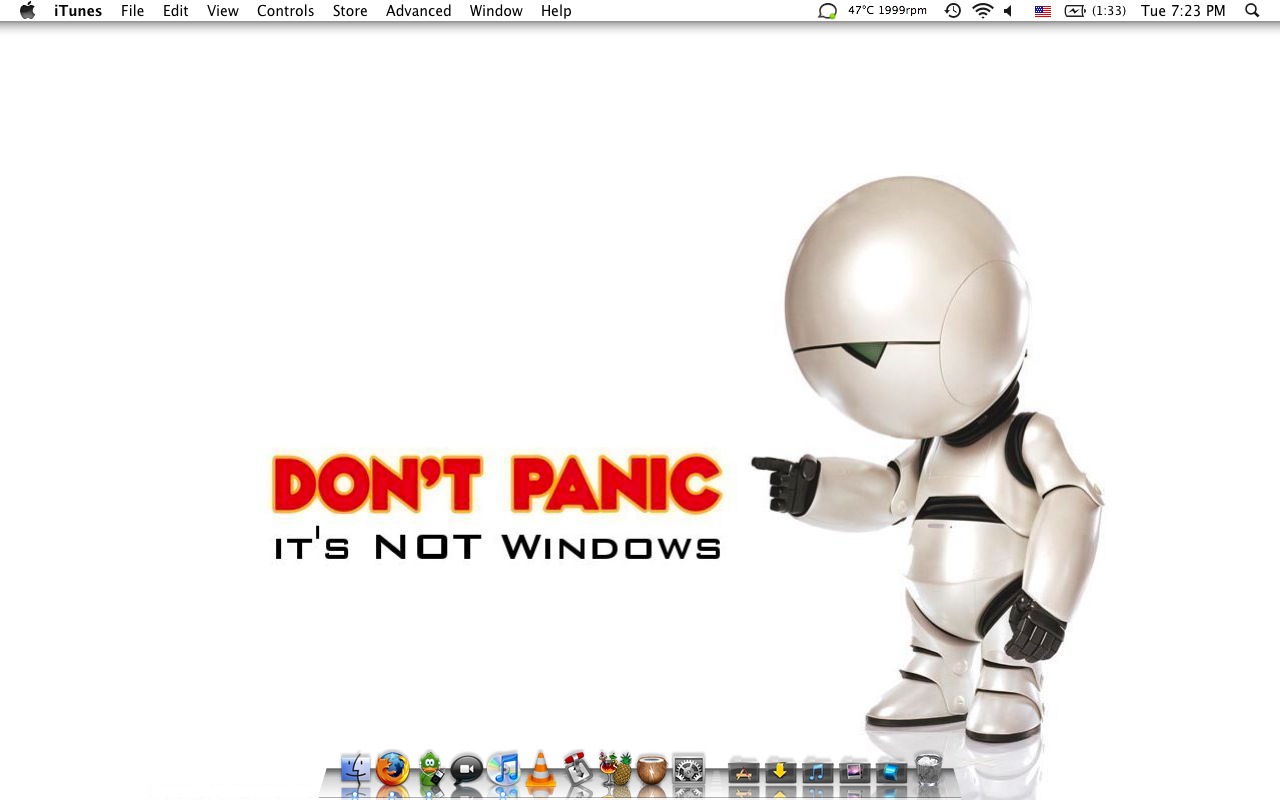Click the battery status showing 1:33

(x=1095, y=11)
